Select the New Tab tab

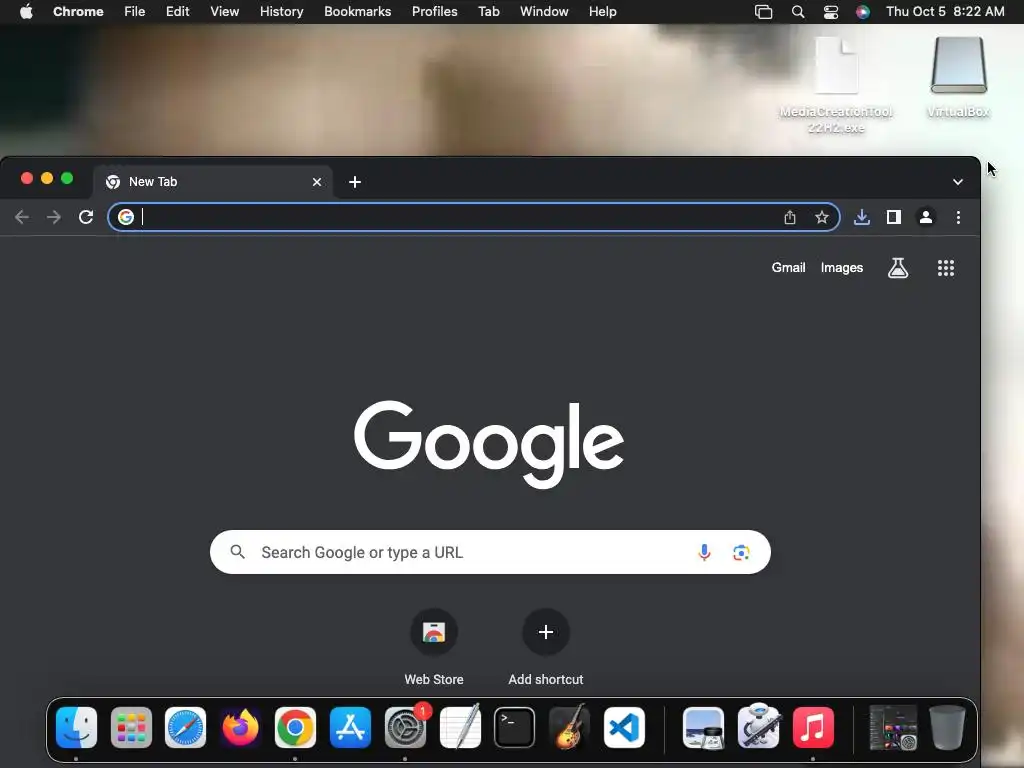coord(213,182)
